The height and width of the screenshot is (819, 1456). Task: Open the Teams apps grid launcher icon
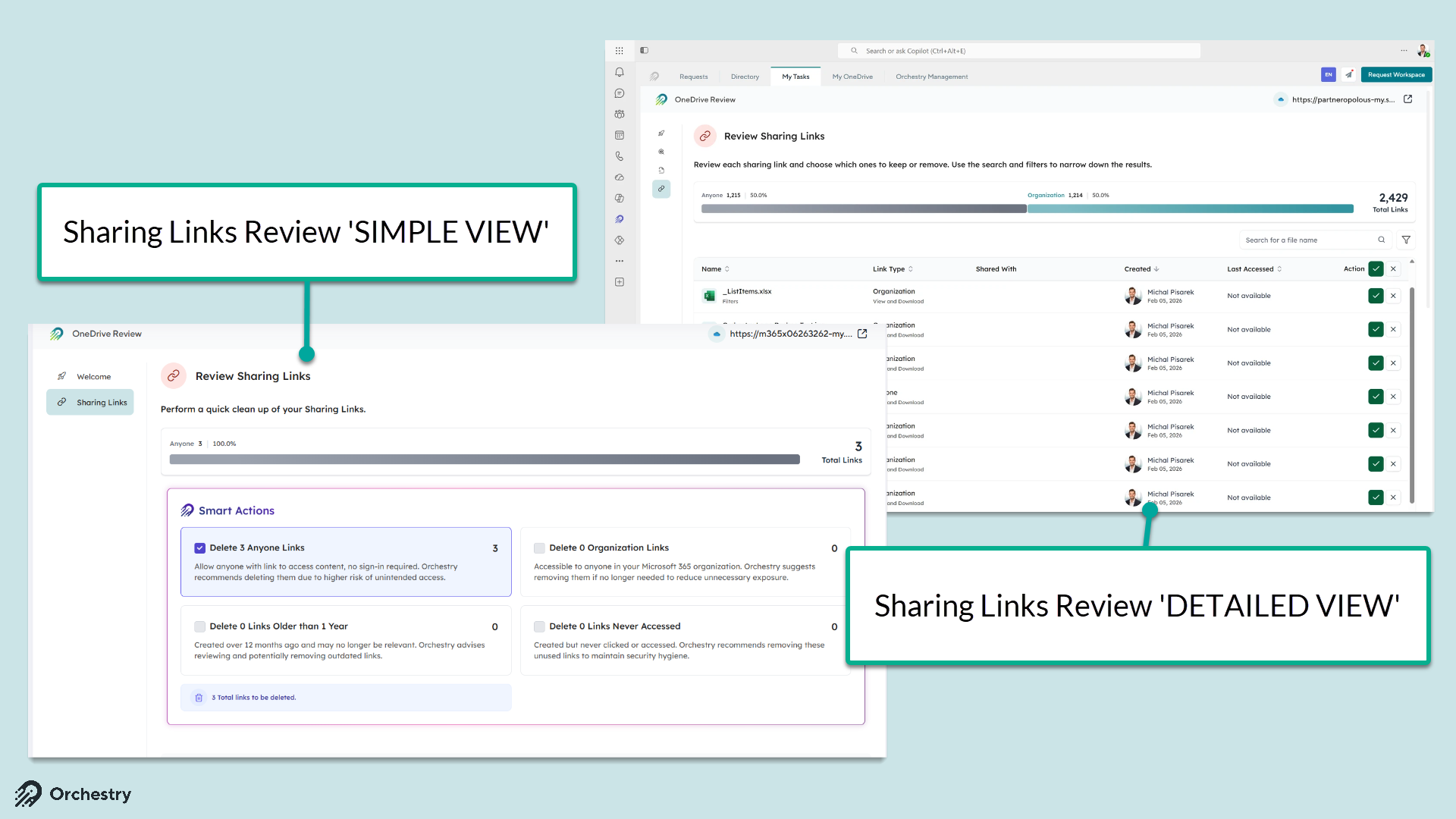pyautogui.click(x=620, y=51)
